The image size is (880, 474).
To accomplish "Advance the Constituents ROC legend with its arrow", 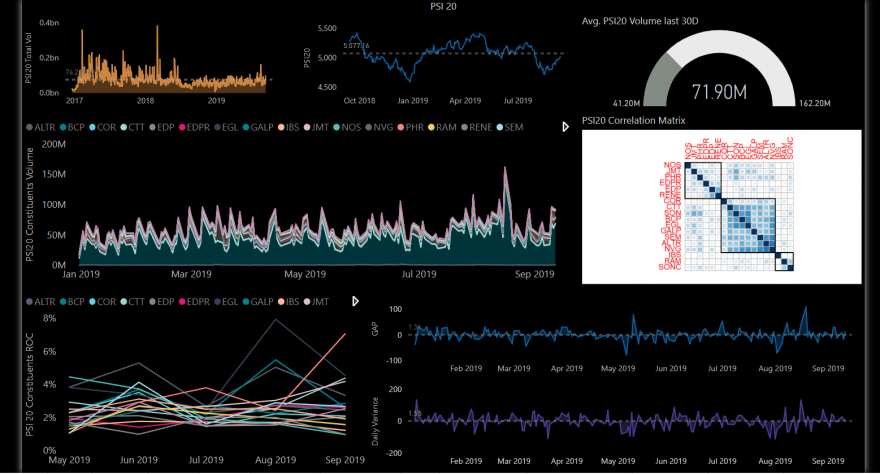I will 355,301.
